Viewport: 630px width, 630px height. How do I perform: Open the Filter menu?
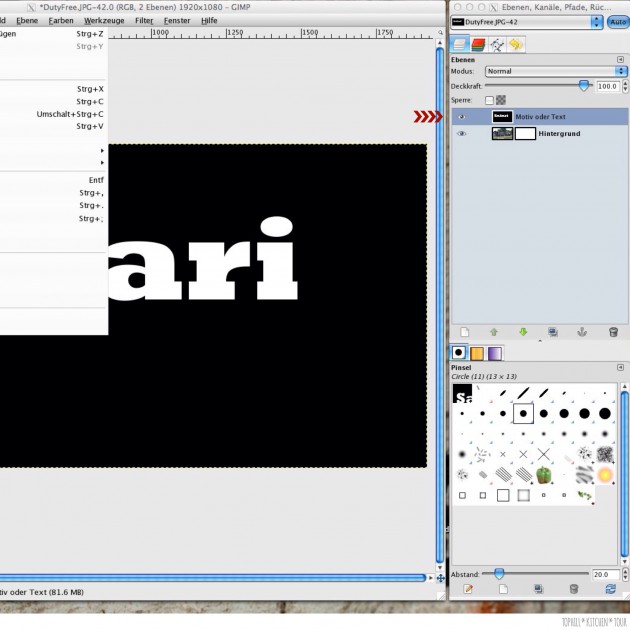tap(144, 20)
